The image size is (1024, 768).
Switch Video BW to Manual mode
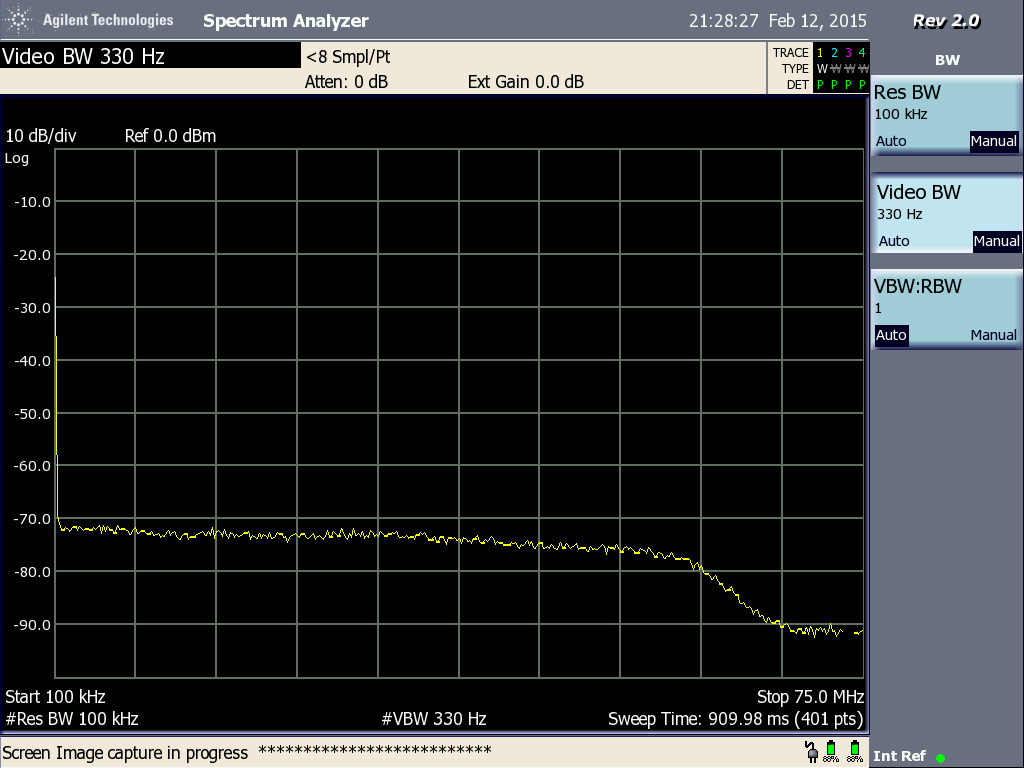[x=996, y=241]
